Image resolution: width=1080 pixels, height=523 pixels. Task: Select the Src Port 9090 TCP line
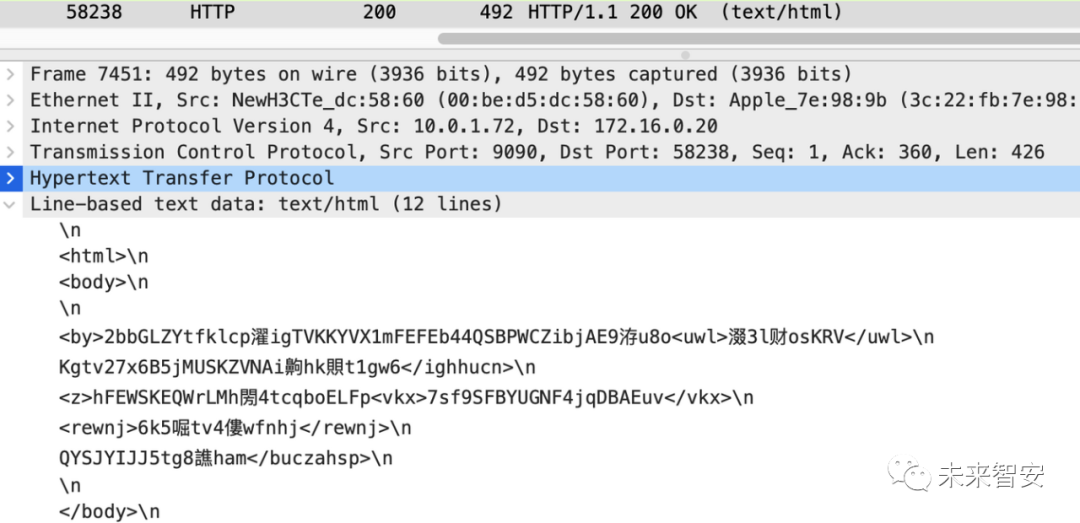pos(536,153)
